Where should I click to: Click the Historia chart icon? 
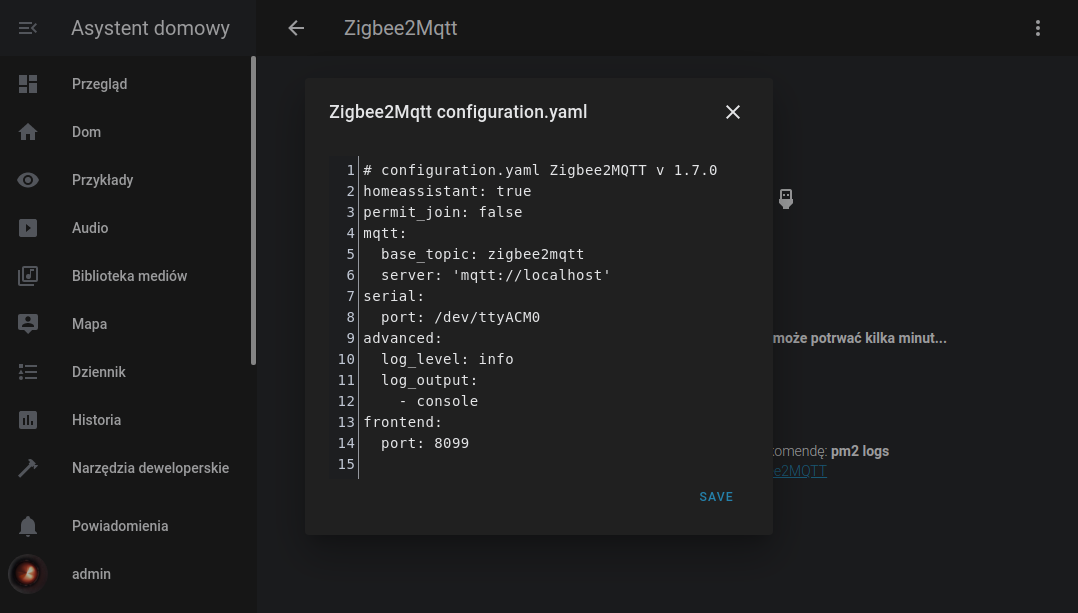[x=28, y=420]
